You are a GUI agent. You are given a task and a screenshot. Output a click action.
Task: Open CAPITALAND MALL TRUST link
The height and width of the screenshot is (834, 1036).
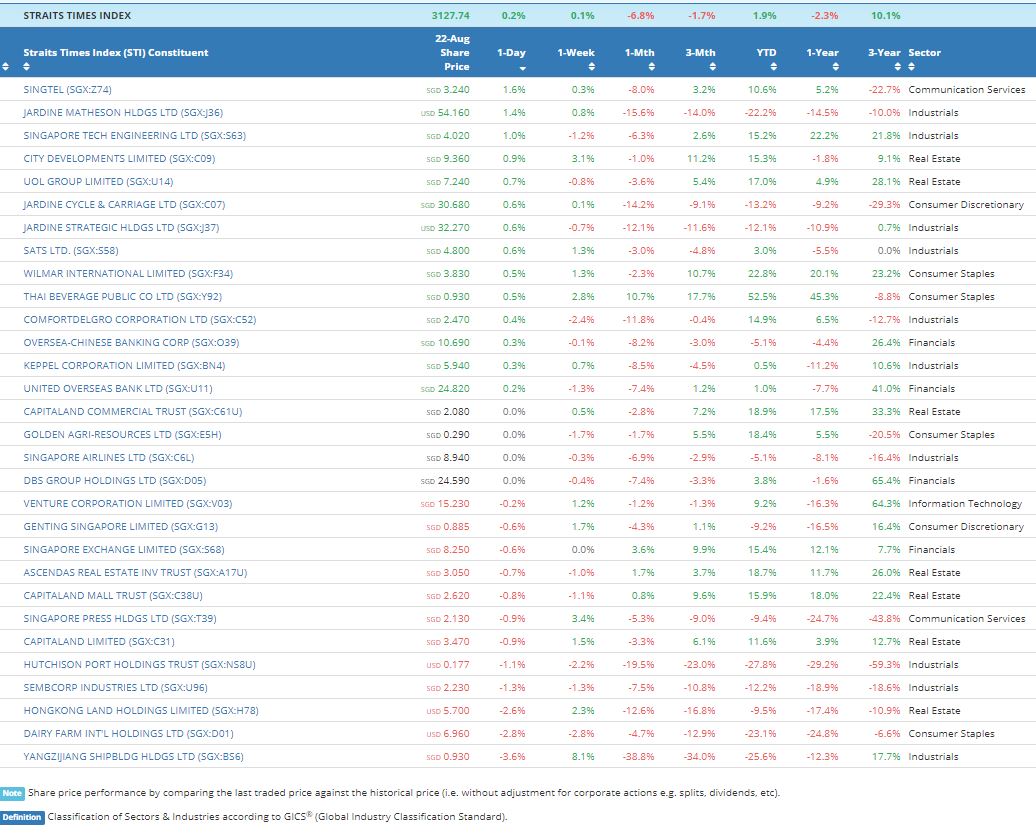click(x=113, y=595)
